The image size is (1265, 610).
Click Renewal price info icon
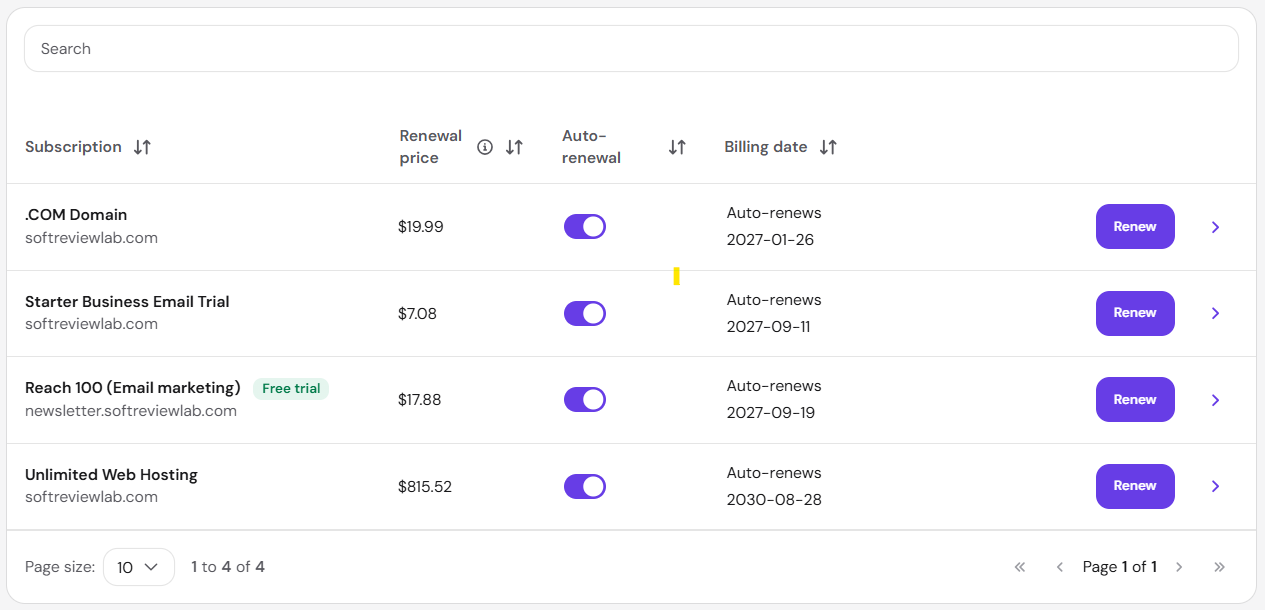(485, 147)
